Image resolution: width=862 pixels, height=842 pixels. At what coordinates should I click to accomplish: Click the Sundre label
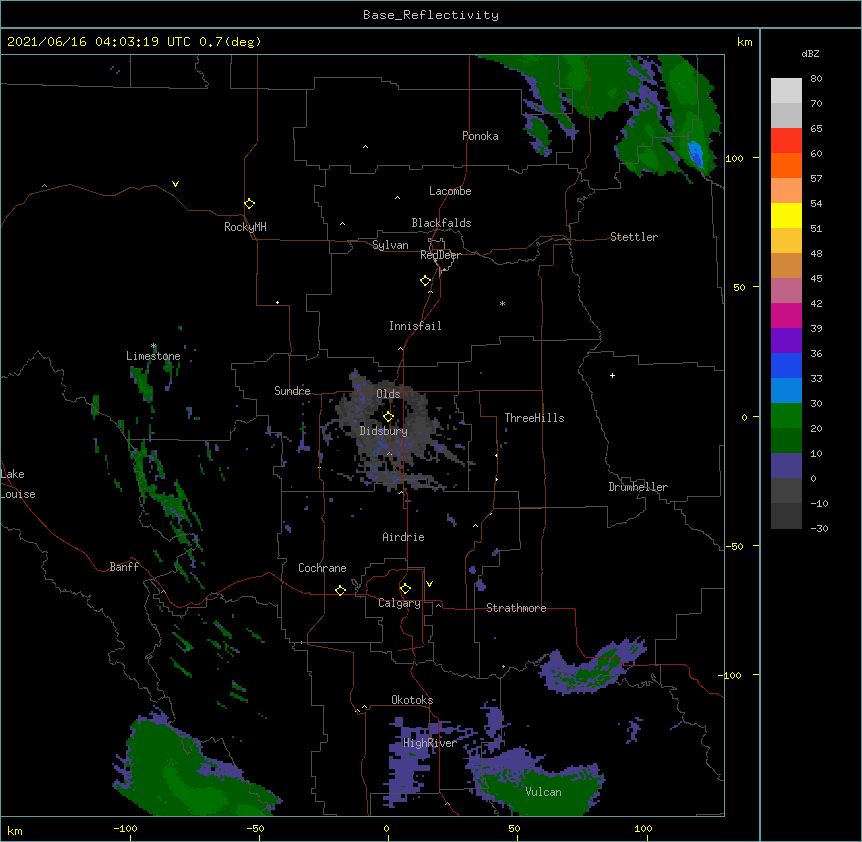click(x=292, y=391)
